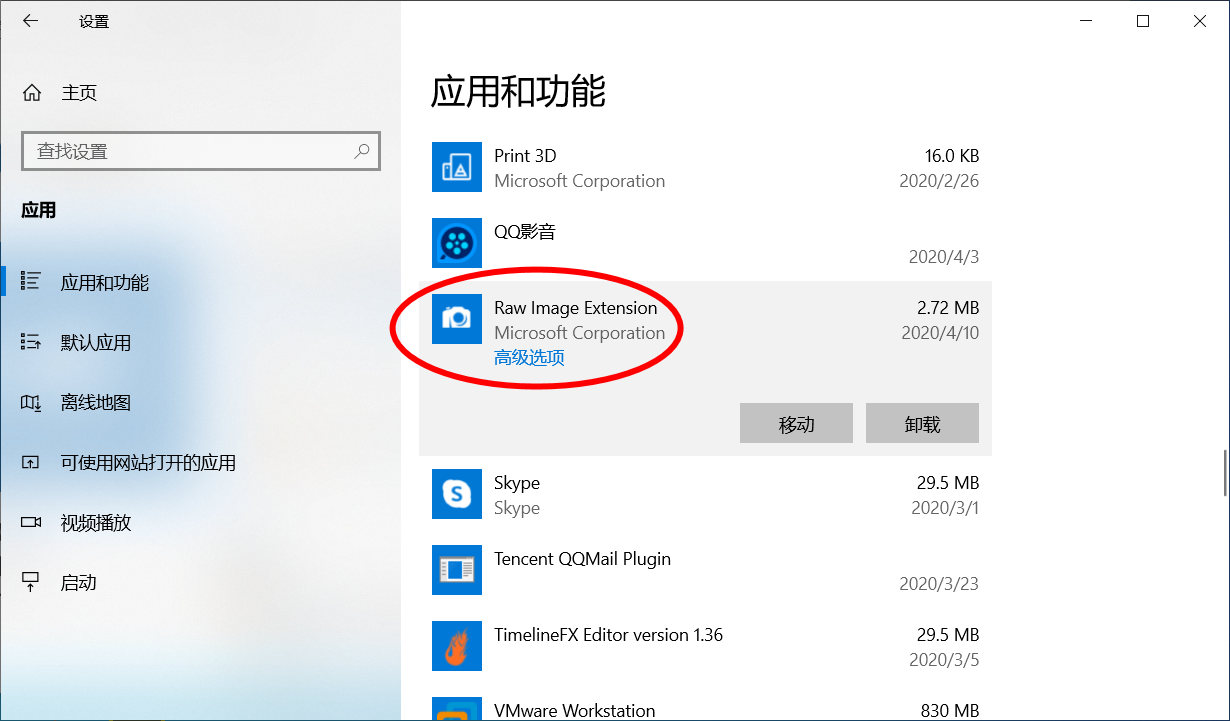Click the Print 3D app icon
Screen dimensions: 1230x721
[457, 167]
